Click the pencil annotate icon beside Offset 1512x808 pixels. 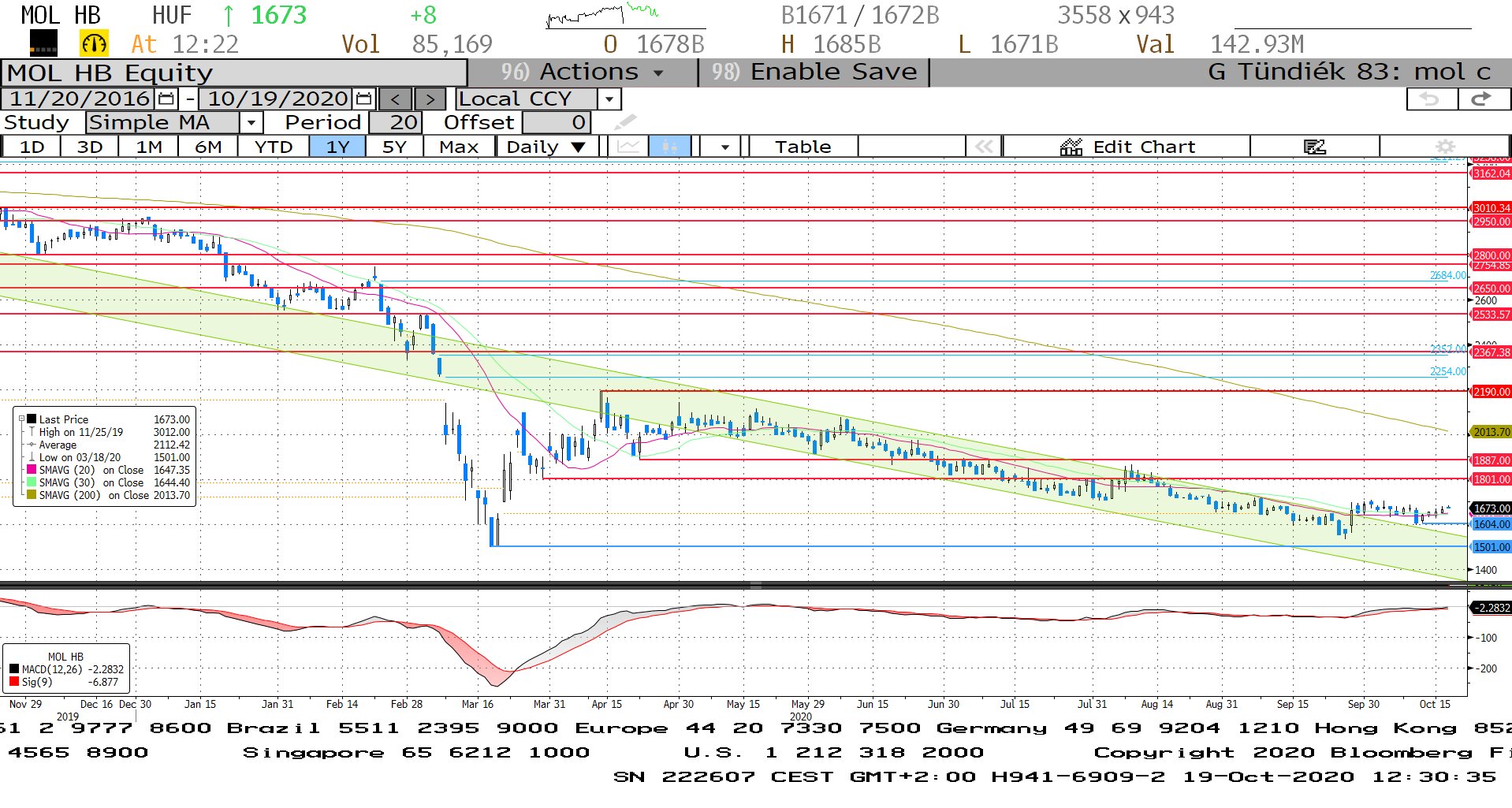[x=625, y=122]
